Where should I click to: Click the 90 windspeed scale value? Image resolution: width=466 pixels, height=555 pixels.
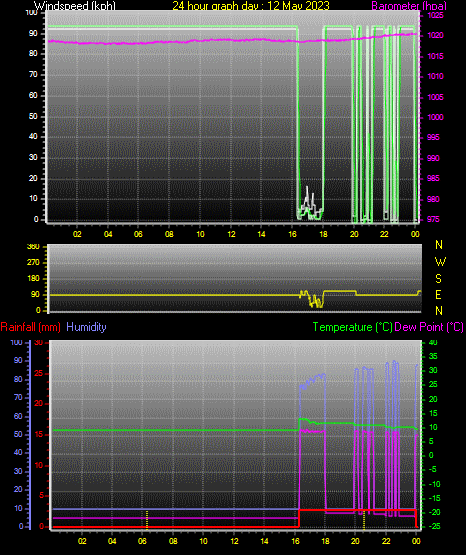(33, 34)
